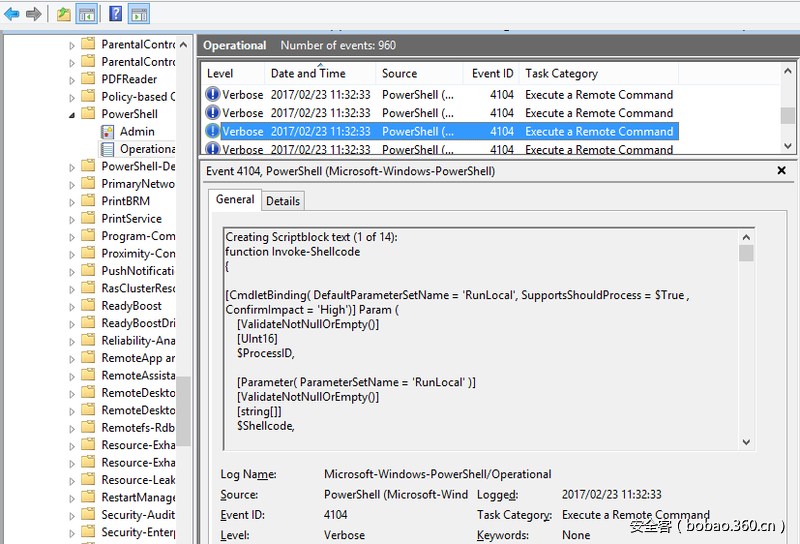Collapse the PowerShell folder in the tree
This screenshot has height=544, width=800.
point(72,115)
